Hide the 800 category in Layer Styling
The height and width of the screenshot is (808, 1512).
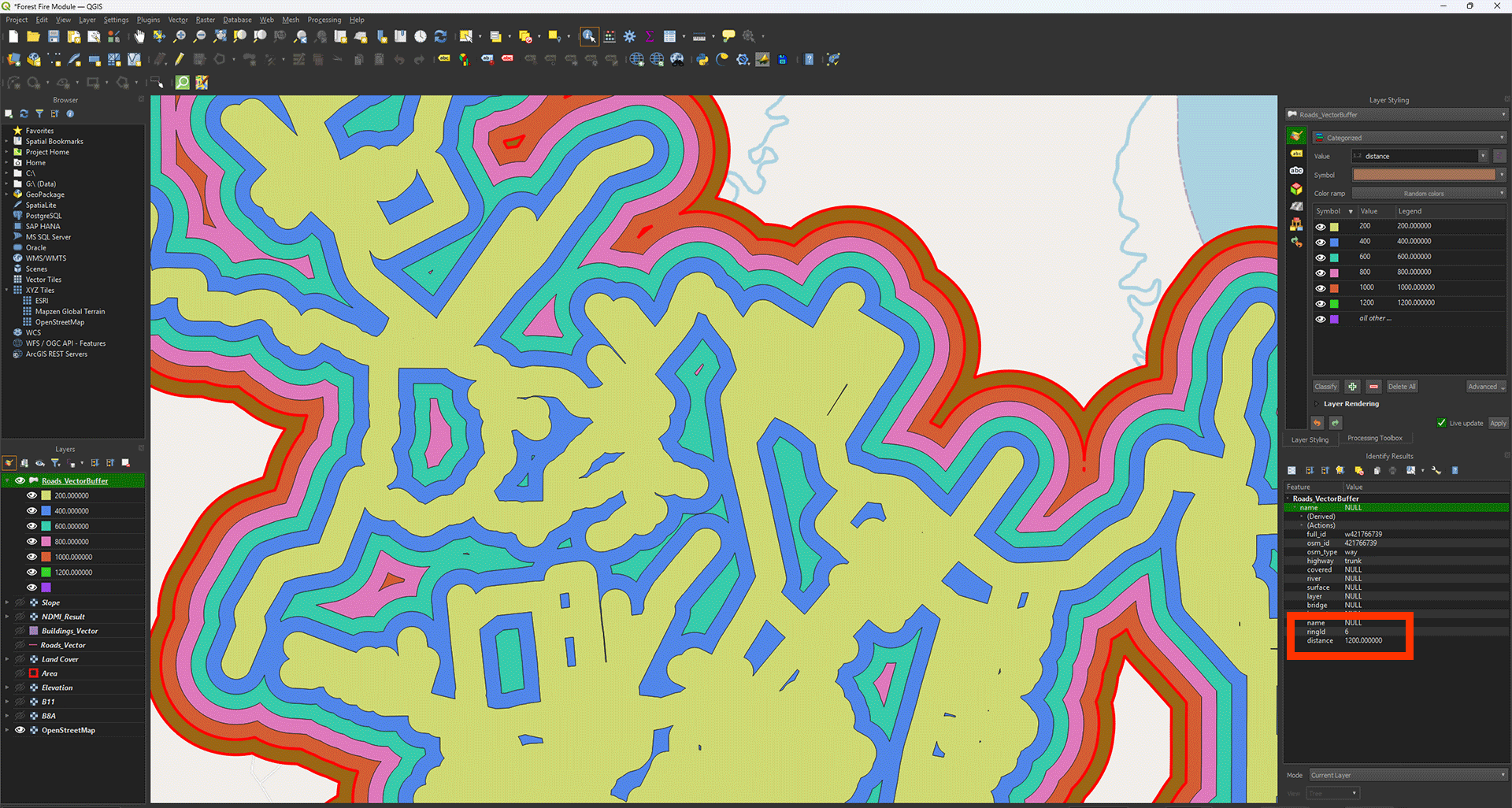tap(1321, 272)
